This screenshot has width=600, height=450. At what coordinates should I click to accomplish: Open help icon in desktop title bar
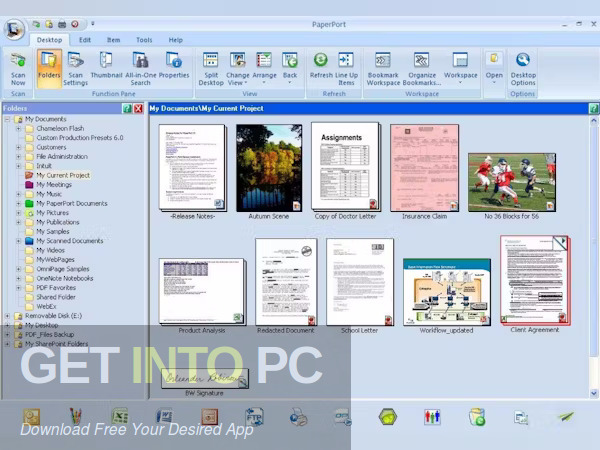[x=593, y=109]
